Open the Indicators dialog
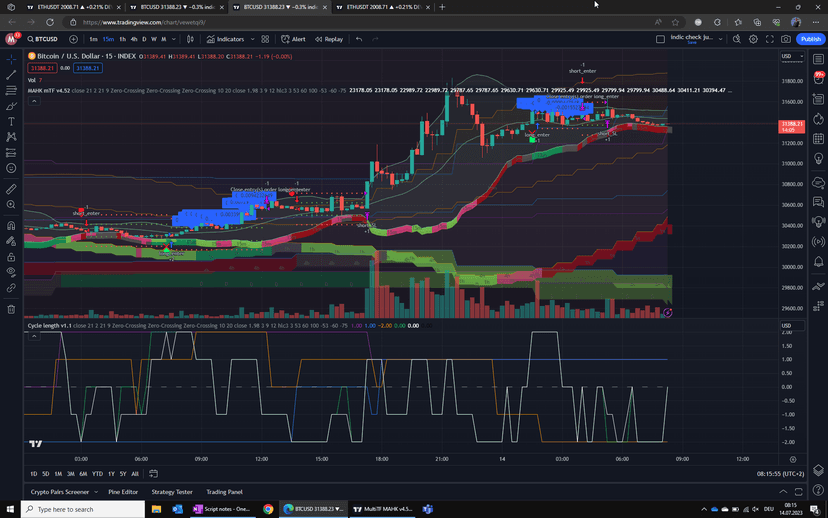 click(225, 39)
